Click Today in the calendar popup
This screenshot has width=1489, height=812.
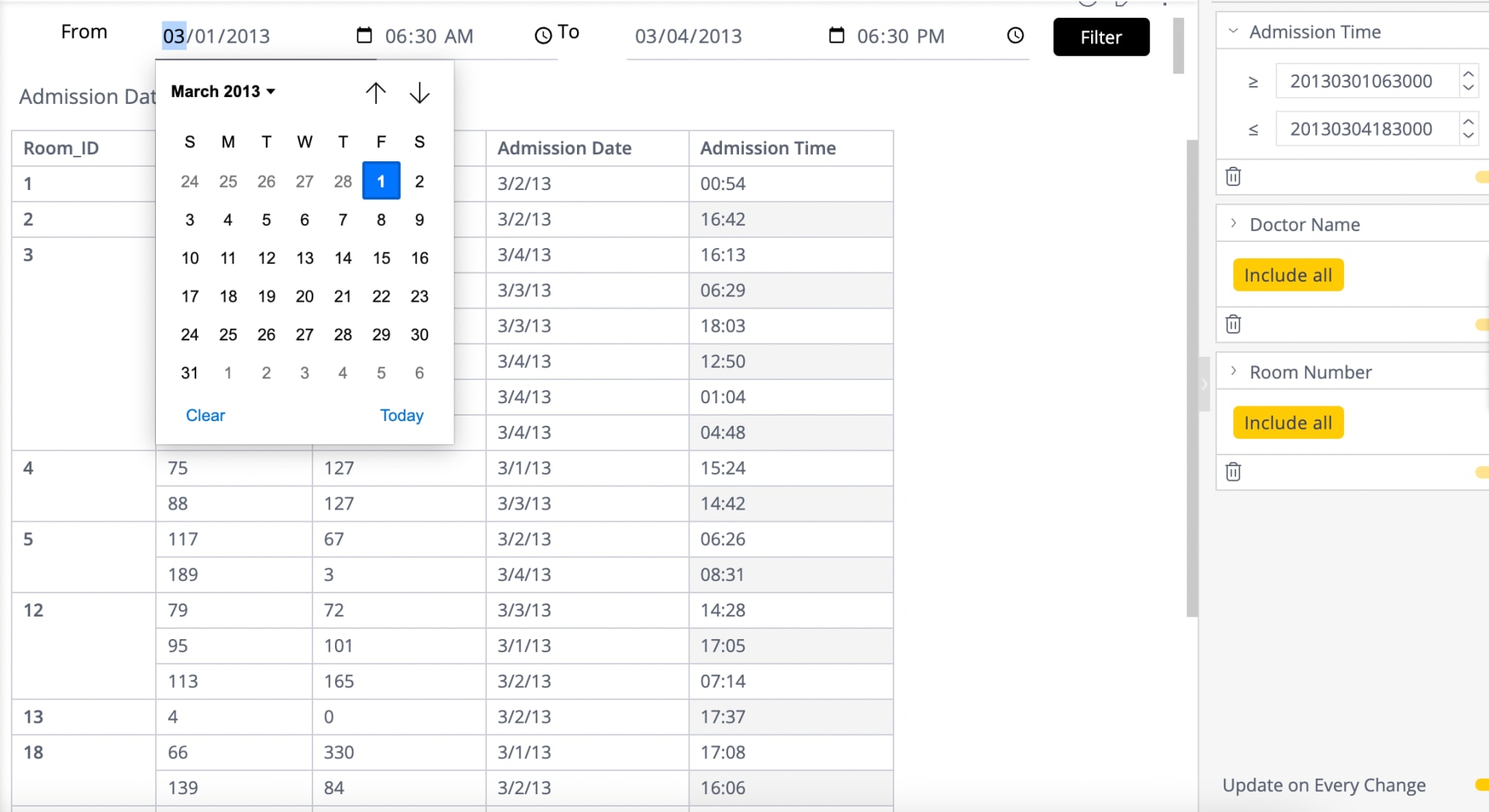402,415
